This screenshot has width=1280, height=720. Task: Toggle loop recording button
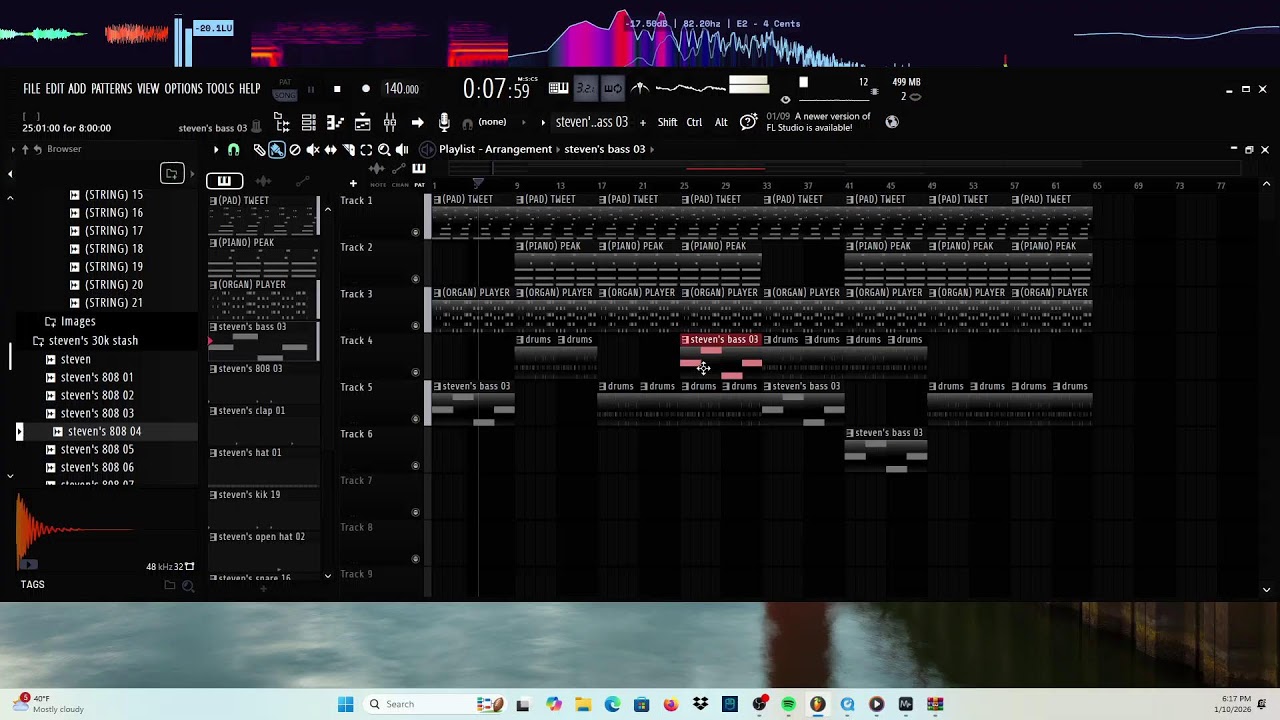tap(613, 88)
